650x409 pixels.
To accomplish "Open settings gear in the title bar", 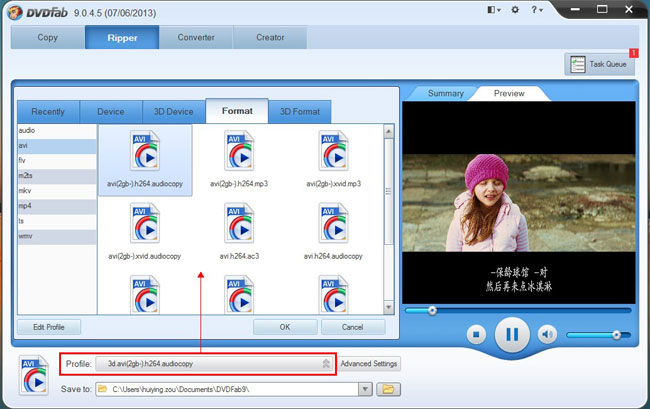I will click(515, 10).
